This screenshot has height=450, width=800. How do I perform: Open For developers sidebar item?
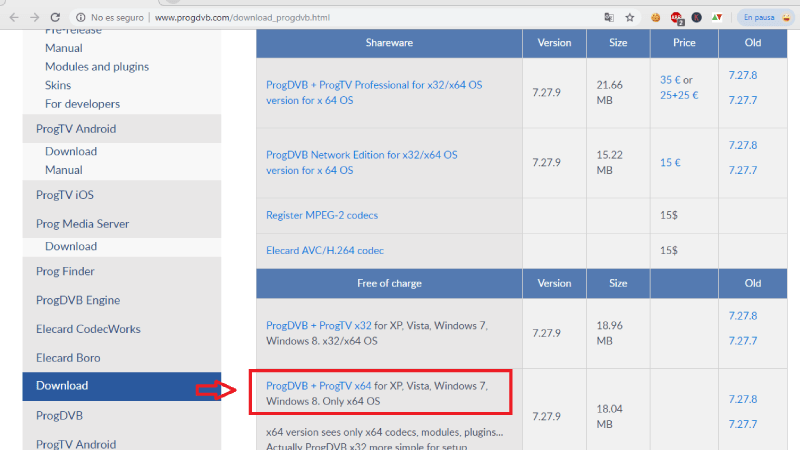pos(83,104)
